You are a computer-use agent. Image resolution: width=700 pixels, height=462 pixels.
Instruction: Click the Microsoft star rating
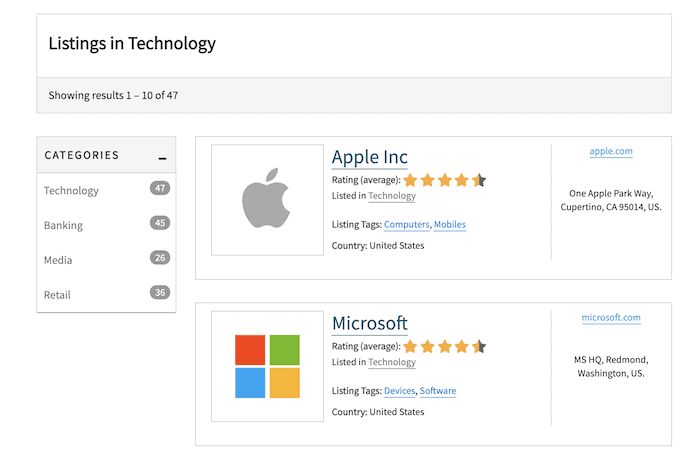click(x=444, y=346)
